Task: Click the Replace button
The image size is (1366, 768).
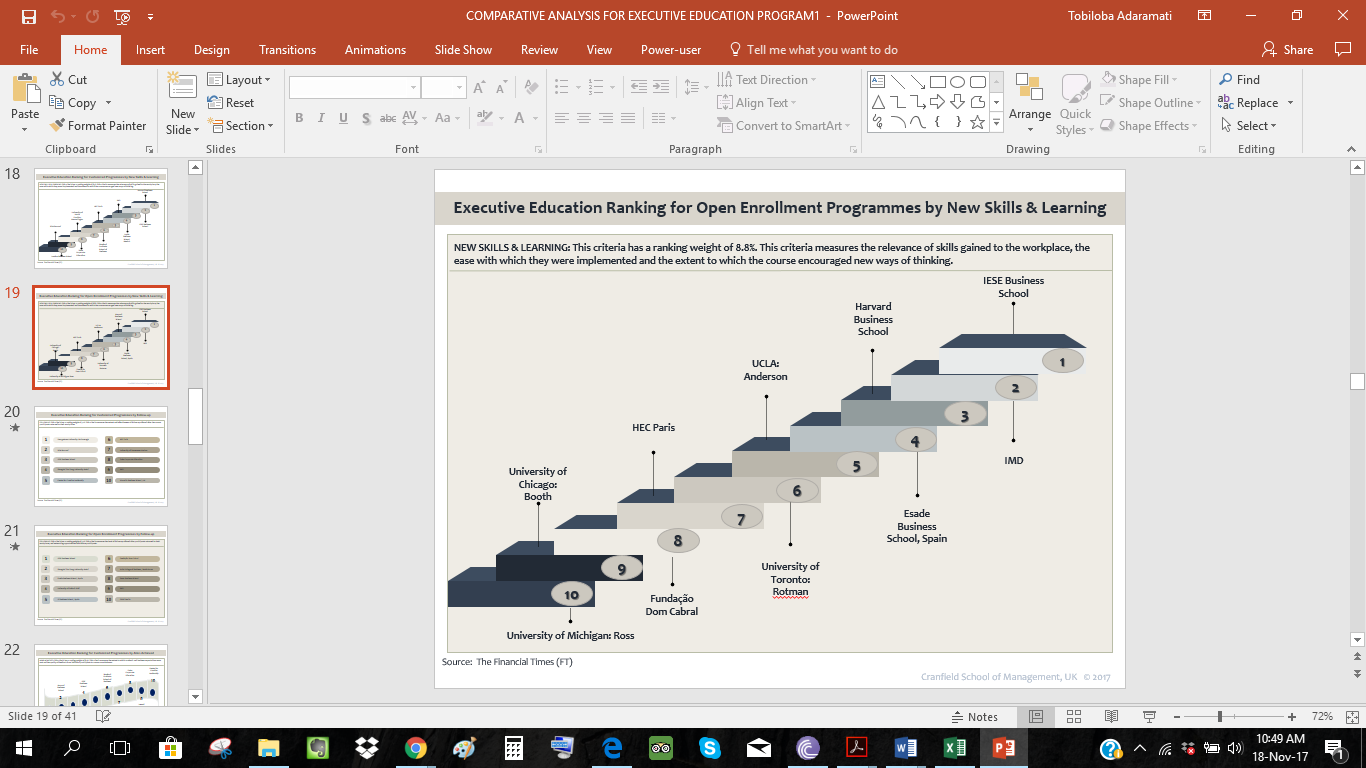Action: click(1255, 103)
